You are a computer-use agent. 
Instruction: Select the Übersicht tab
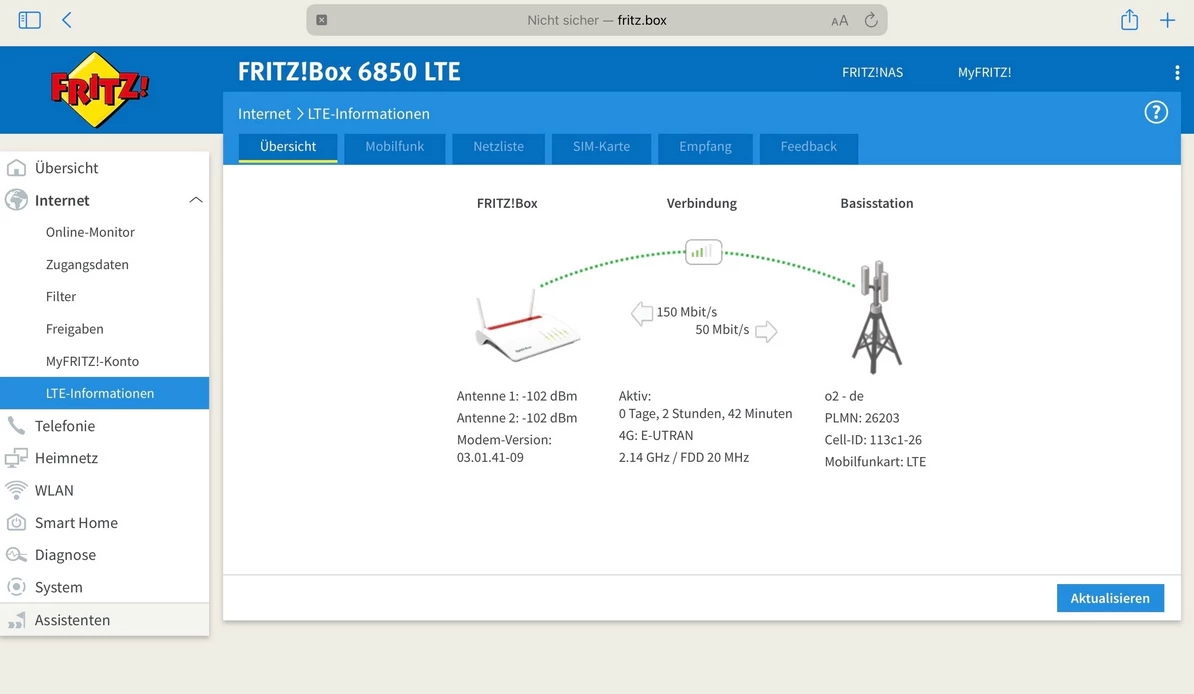tap(288, 147)
